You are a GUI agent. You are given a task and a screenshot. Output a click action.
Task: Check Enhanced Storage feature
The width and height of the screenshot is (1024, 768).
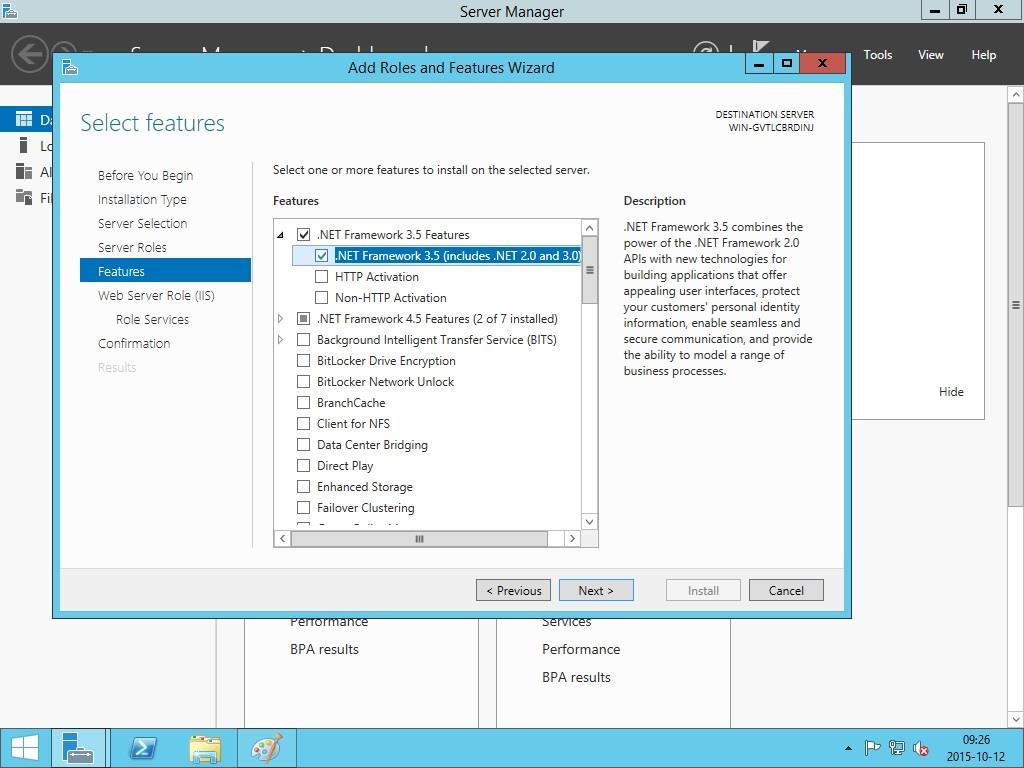(x=303, y=486)
